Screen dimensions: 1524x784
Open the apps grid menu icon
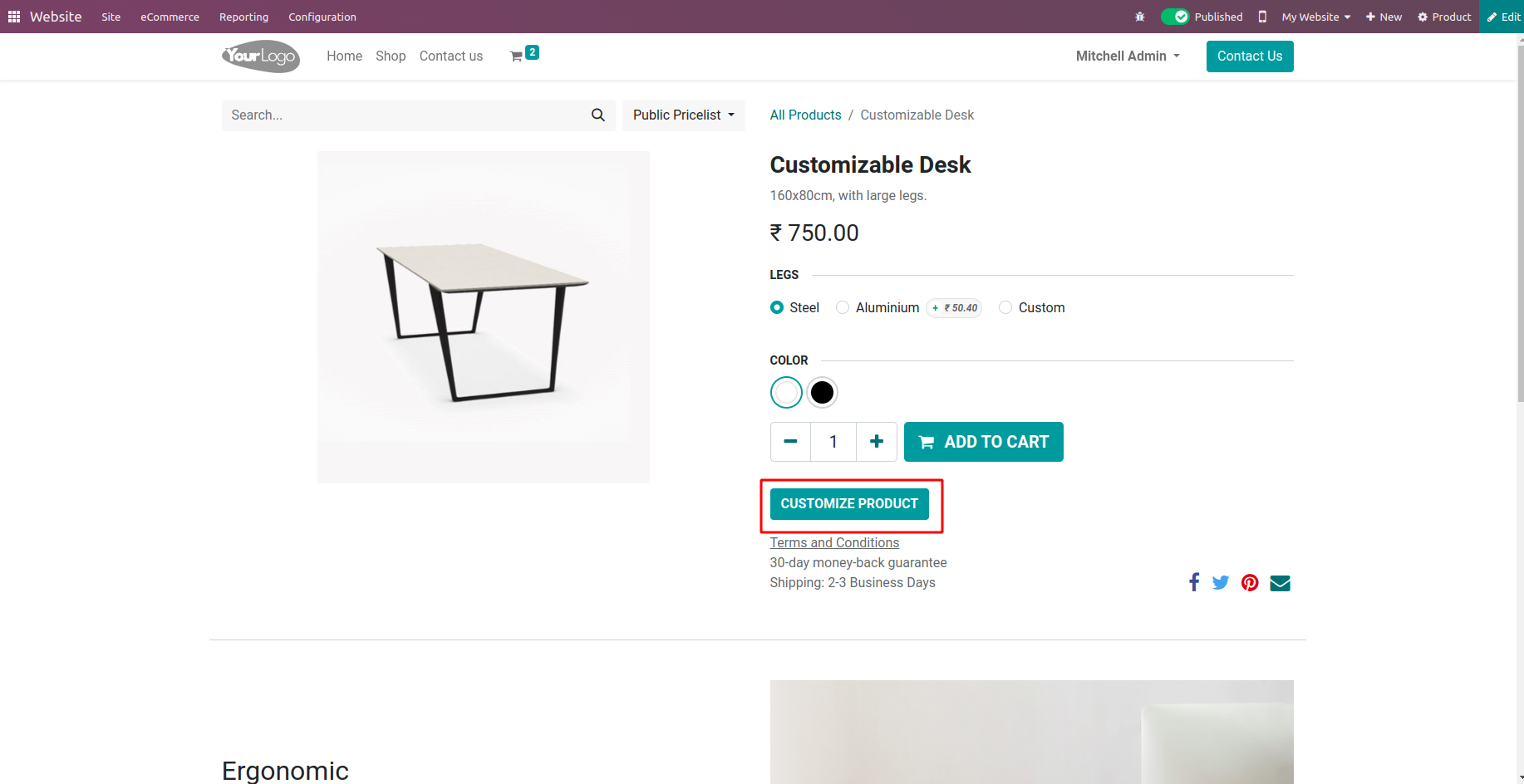click(x=14, y=17)
